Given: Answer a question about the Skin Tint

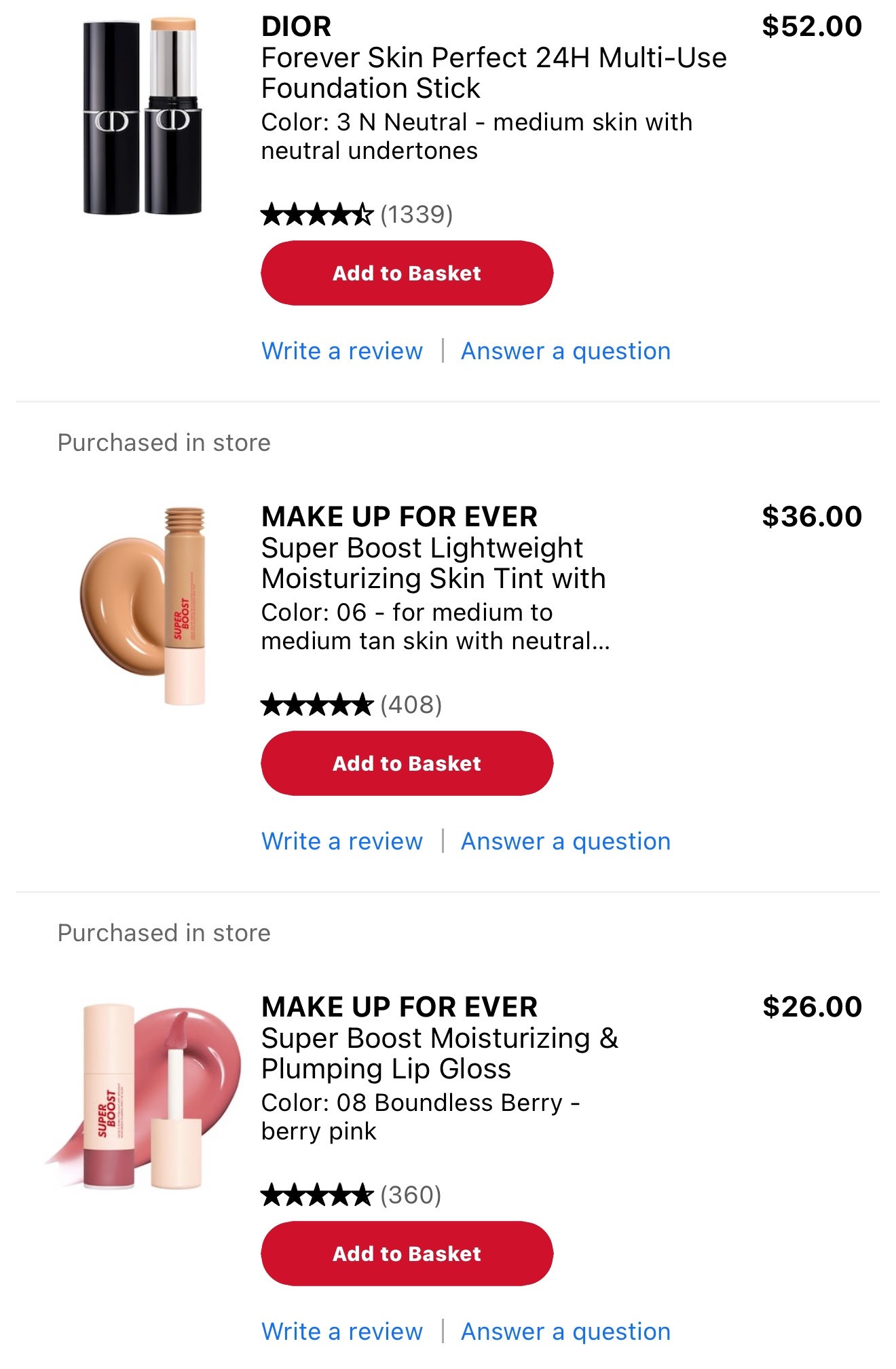Looking at the screenshot, I should click(564, 841).
